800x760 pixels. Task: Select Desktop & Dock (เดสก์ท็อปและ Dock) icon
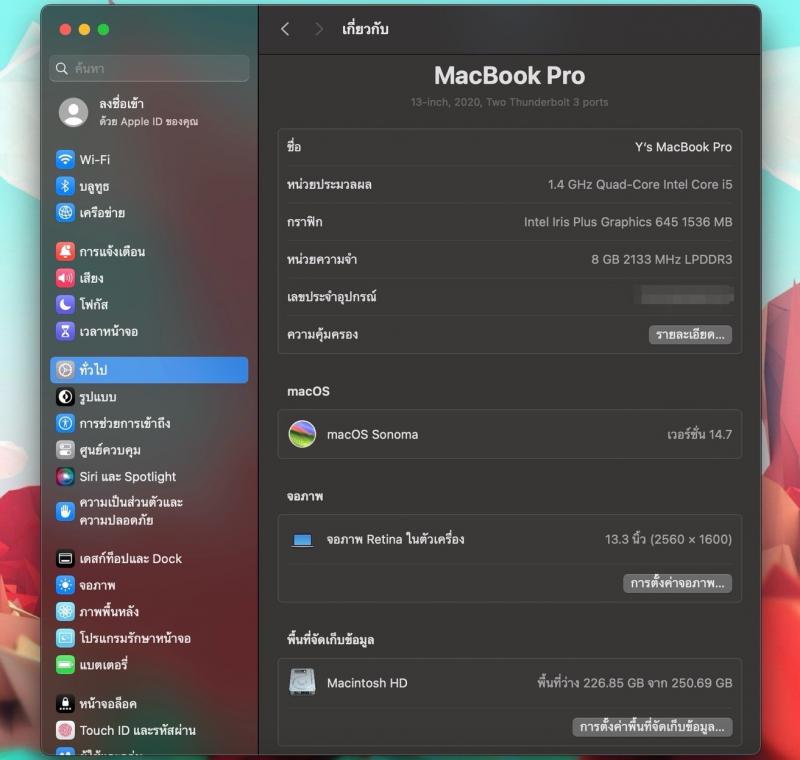pyautogui.click(x=65, y=559)
